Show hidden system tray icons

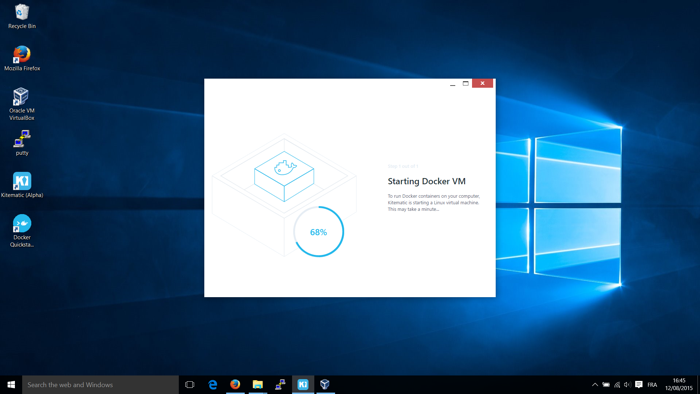(595, 385)
